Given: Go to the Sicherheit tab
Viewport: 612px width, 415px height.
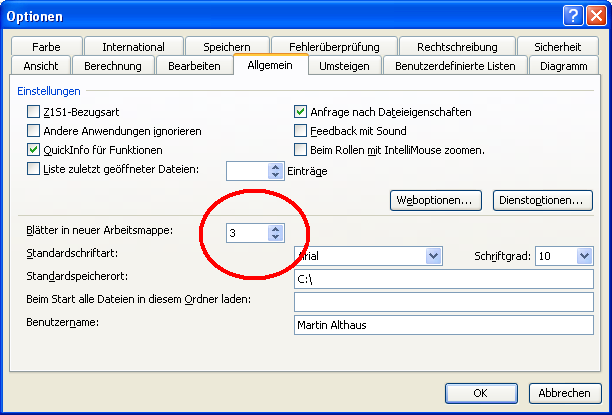Looking at the screenshot, I should point(557,46).
